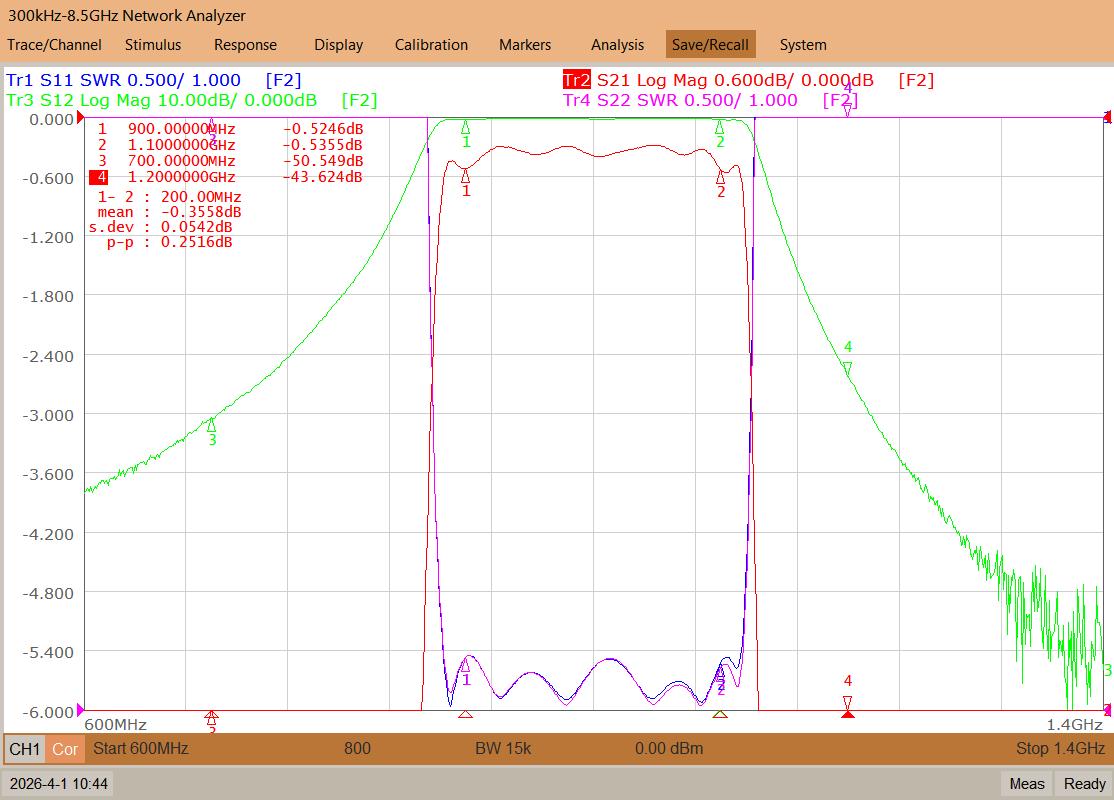Click the CH1 channel indicator
Screen dimensions: 1114x800
(x=25, y=749)
